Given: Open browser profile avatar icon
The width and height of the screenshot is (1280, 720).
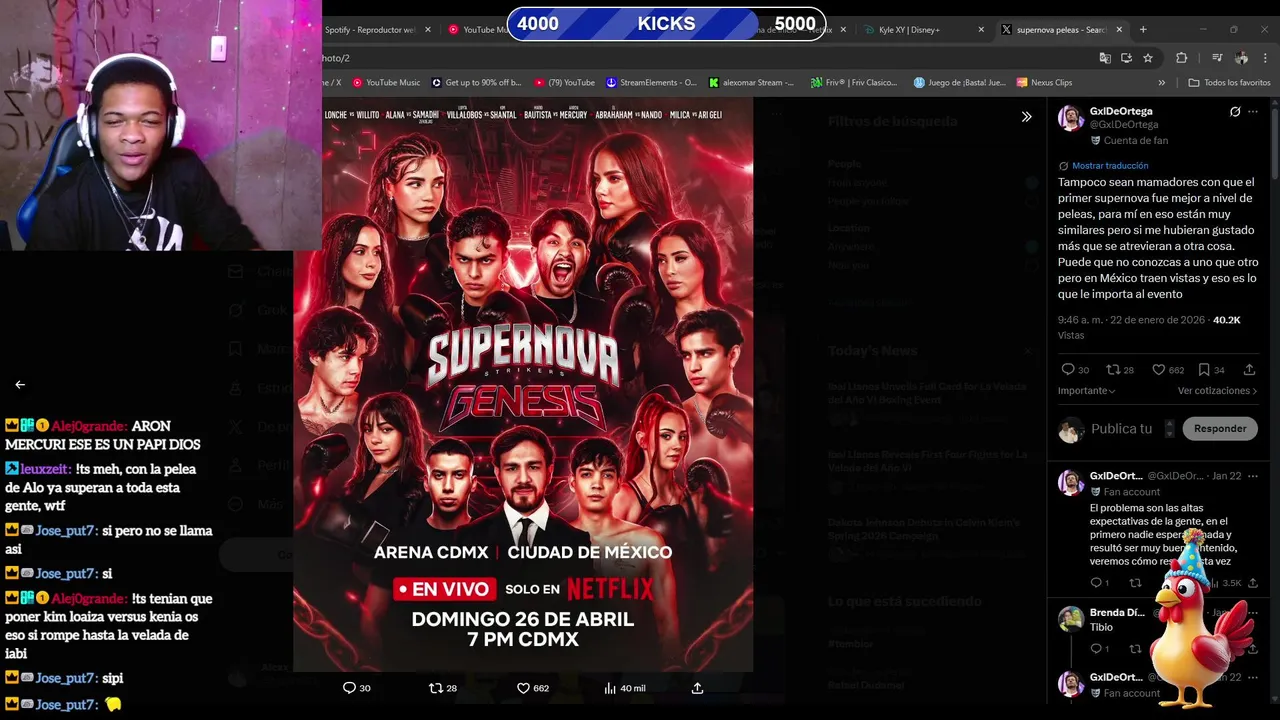Looking at the screenshot, I should coord(1241,58).
